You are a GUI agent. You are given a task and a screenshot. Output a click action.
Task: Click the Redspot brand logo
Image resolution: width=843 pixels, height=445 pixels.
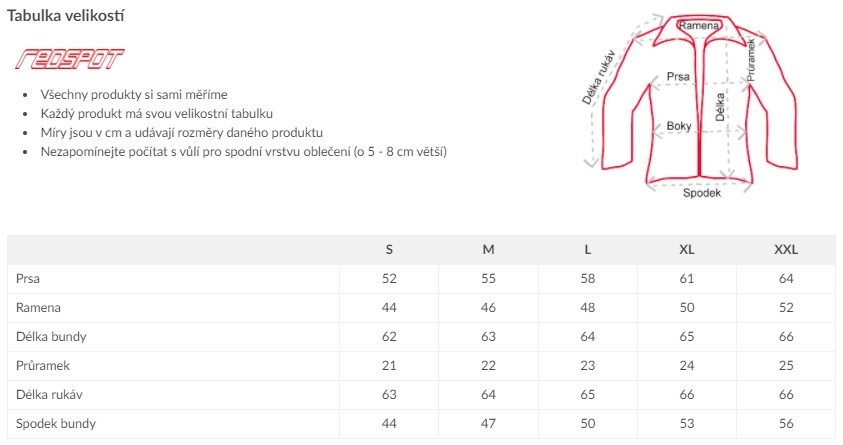point(69,59)
